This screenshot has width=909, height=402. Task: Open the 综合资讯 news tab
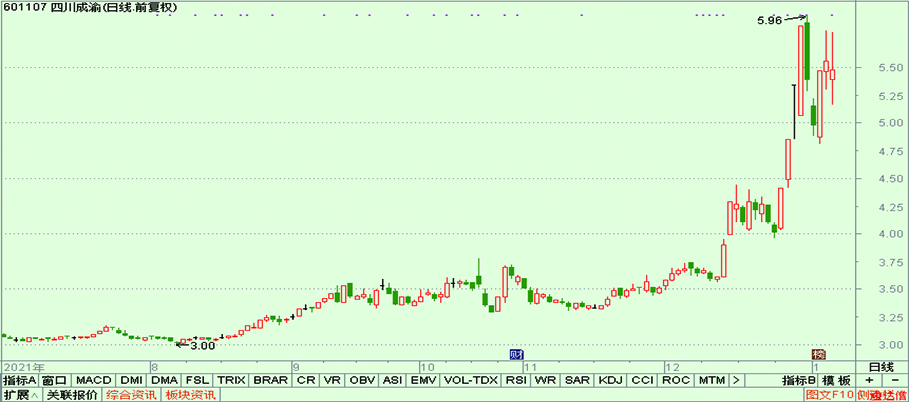[132, 395]
